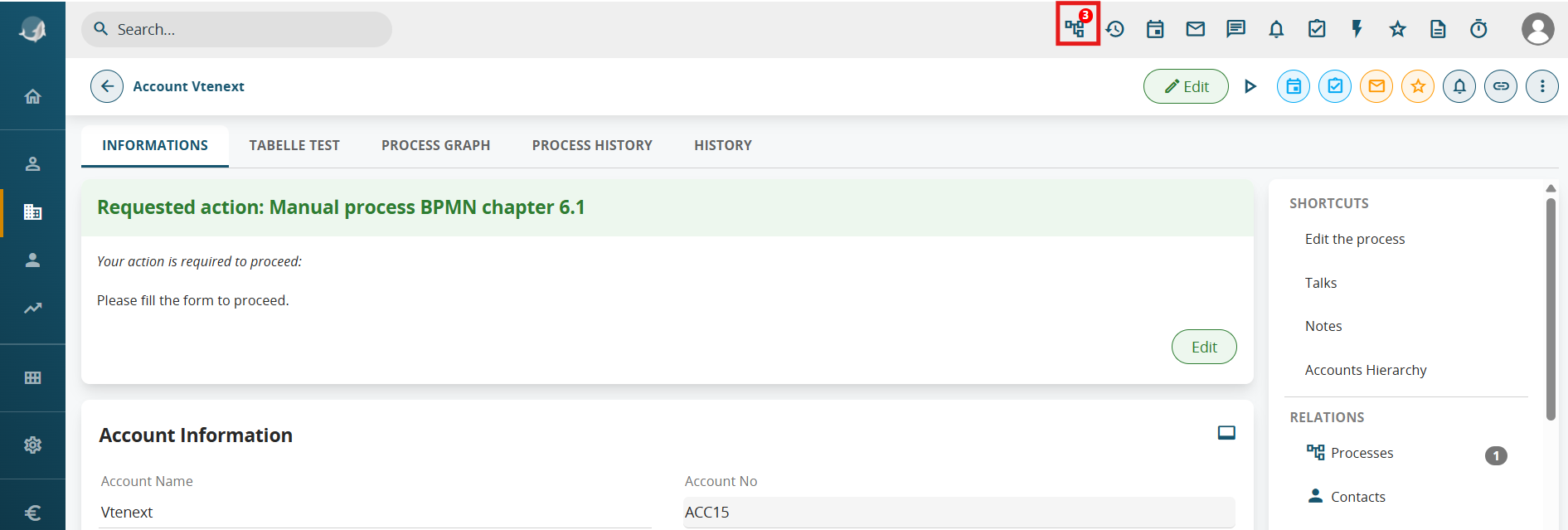Viewport: 1568px width, 530px height.
Task: Open the calendar icon in top bar
Action: [1155, 29]
